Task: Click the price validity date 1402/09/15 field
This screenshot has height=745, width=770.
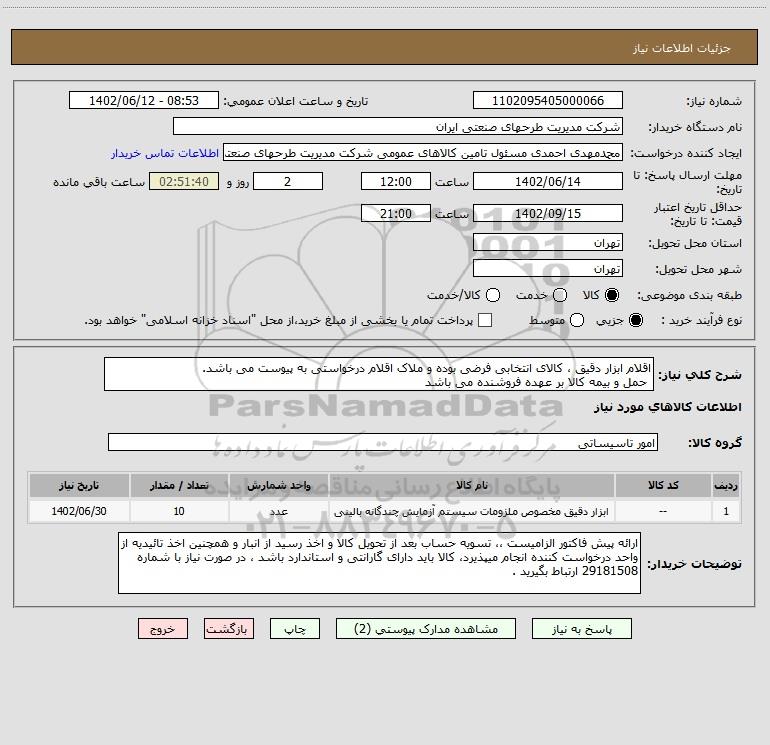Action: point(548,214)
